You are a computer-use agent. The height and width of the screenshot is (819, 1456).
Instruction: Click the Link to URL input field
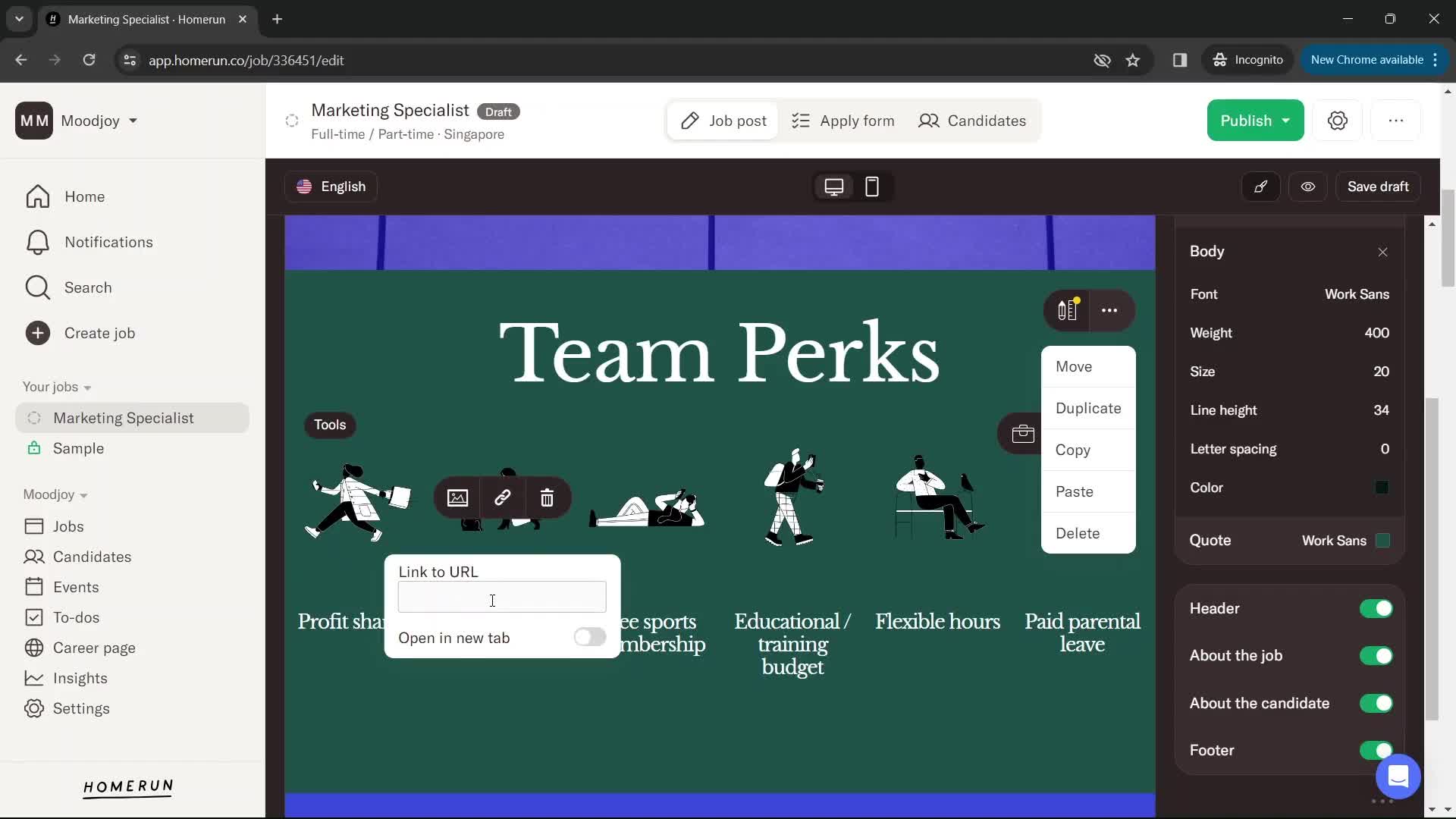coord(502,599)
